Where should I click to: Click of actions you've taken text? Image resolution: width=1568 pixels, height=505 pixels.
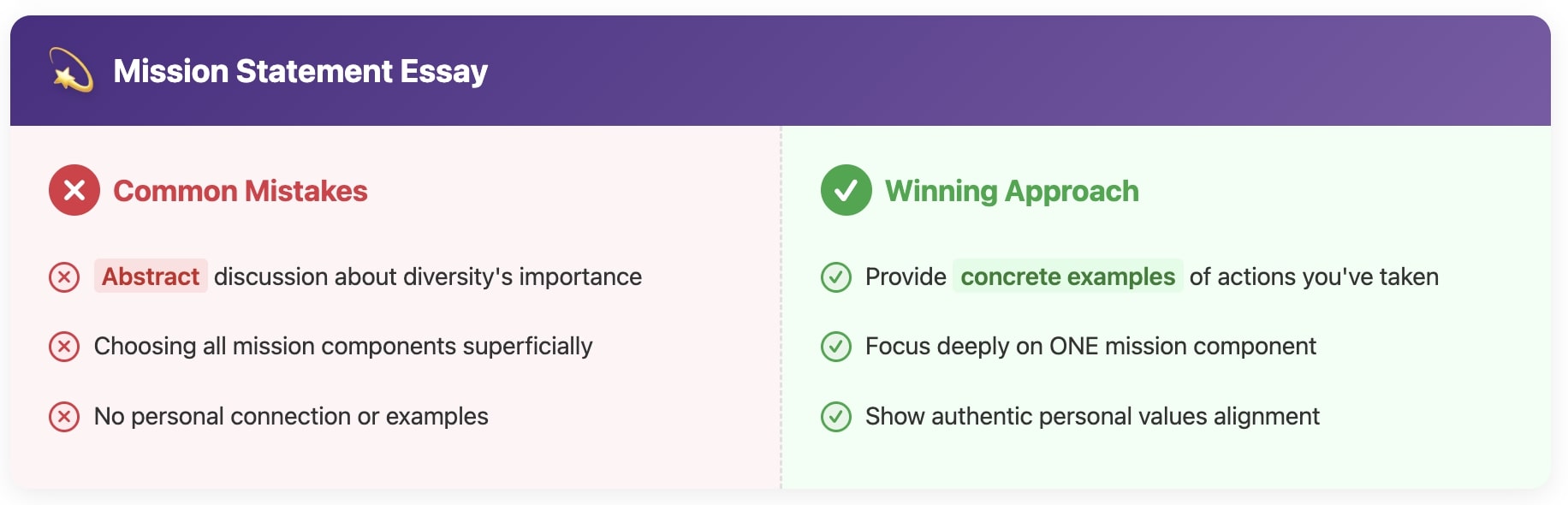coord(1314,276)
